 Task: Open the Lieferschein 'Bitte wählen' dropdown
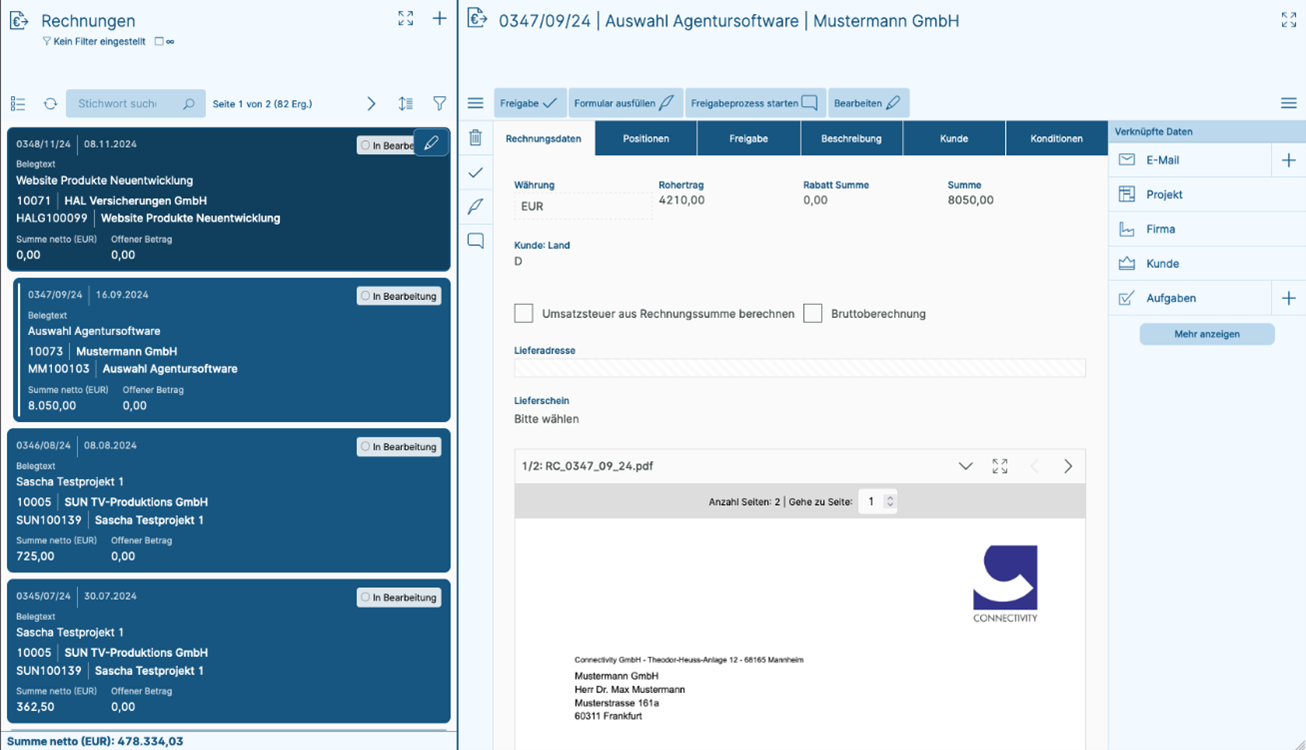547,419
